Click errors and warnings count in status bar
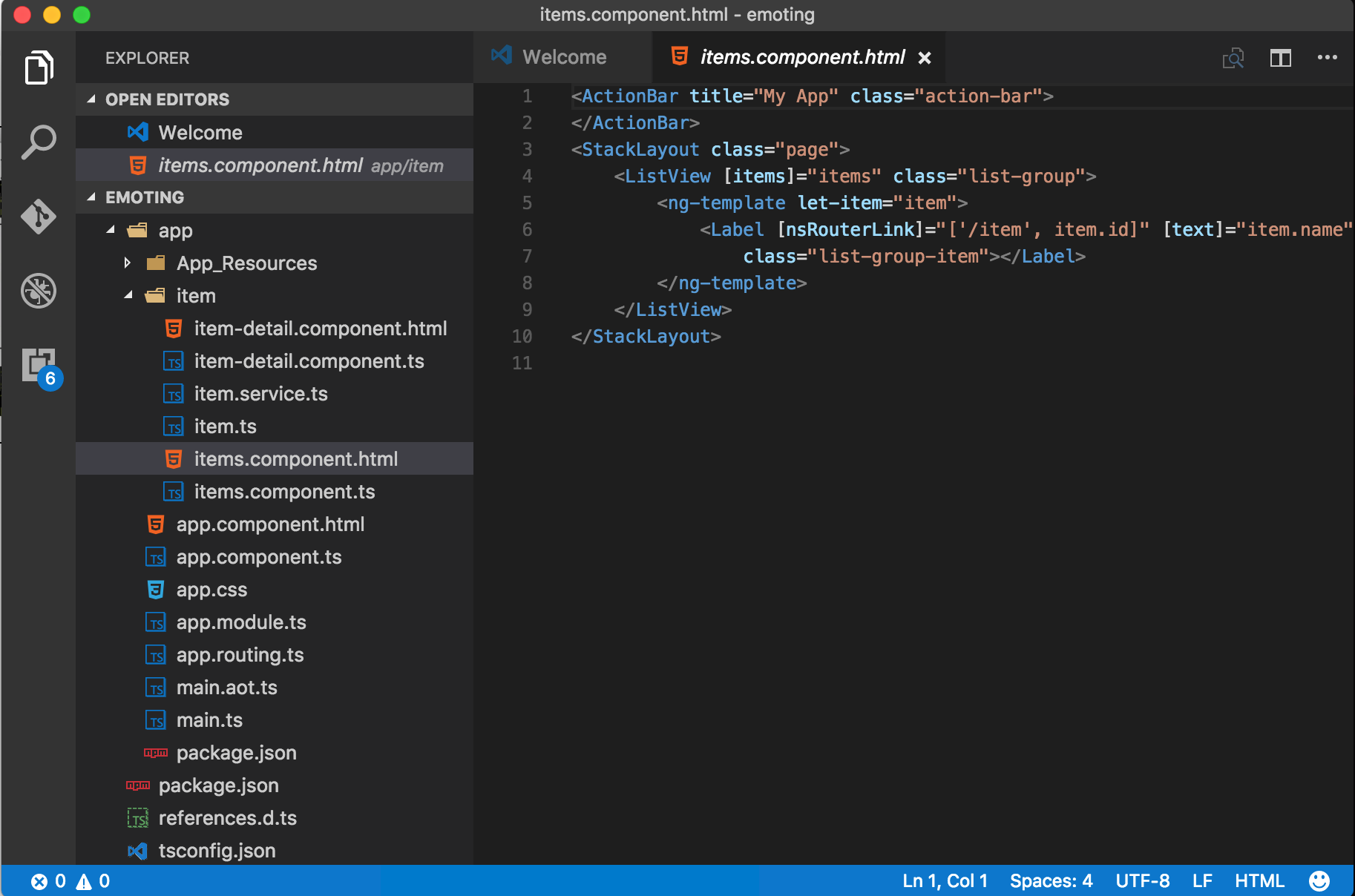1355x896 pixels. pos(70,880)
